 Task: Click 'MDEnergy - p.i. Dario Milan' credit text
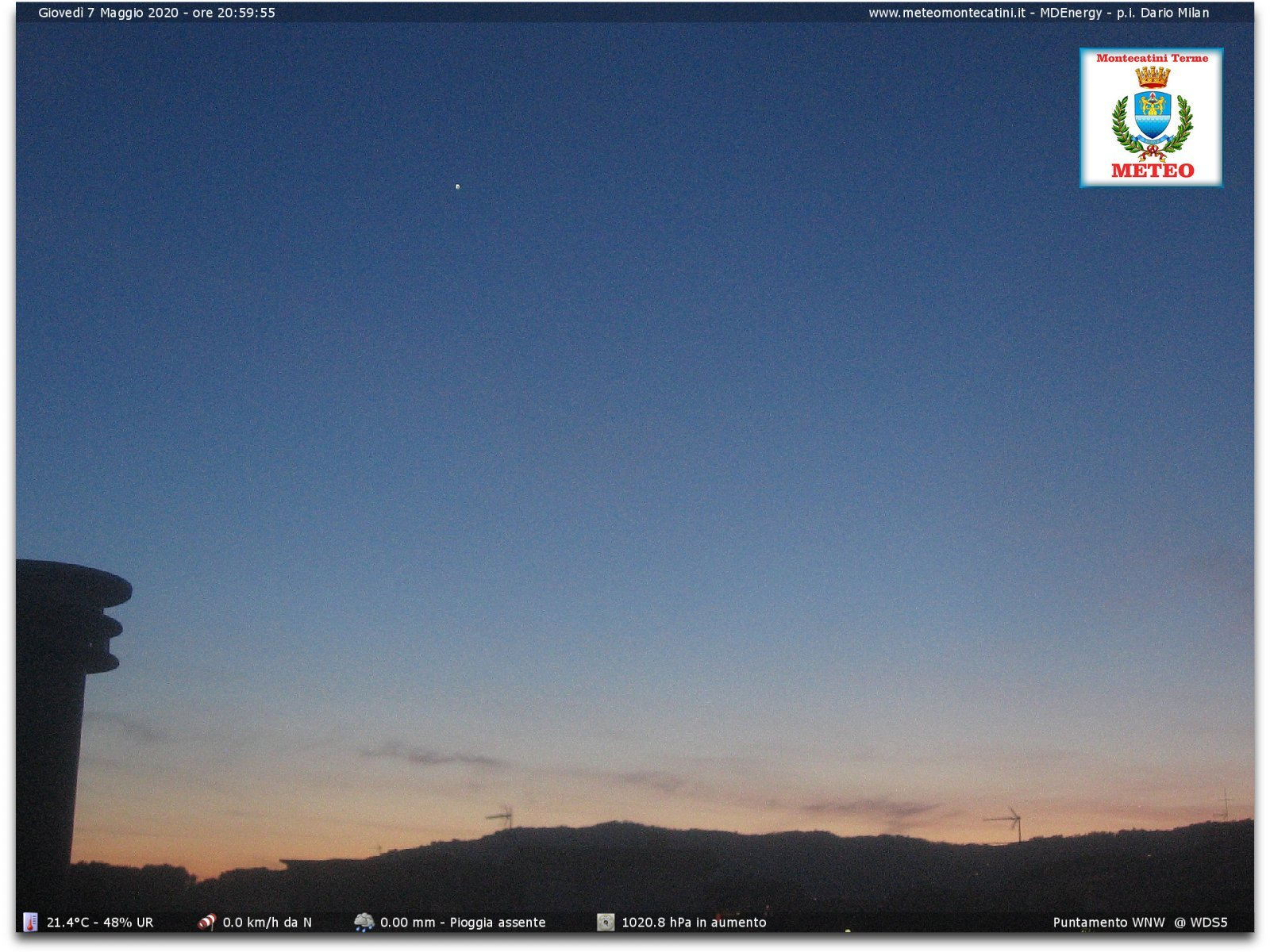click(1125, 13)
